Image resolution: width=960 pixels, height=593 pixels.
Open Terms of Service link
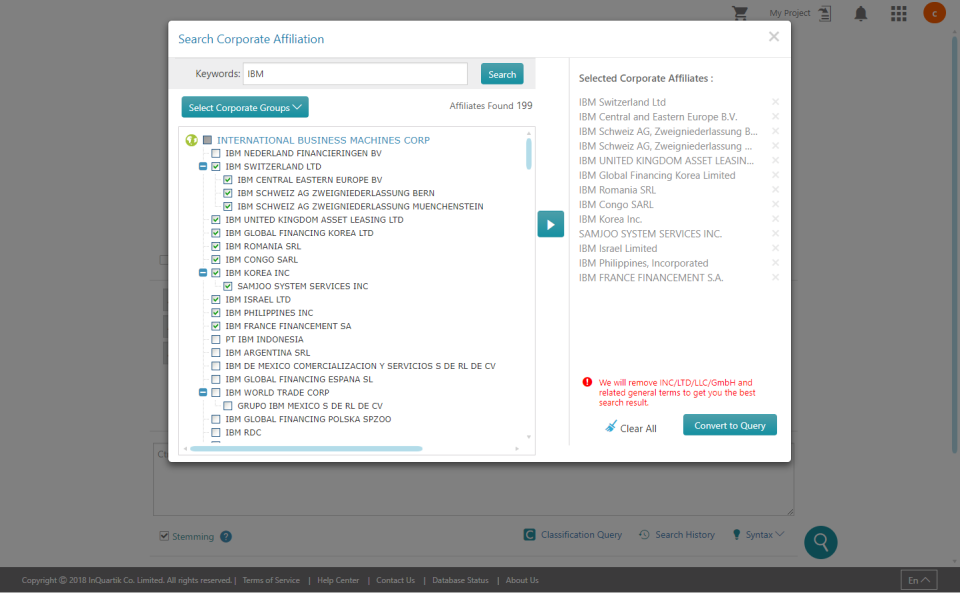click(271, 580)
